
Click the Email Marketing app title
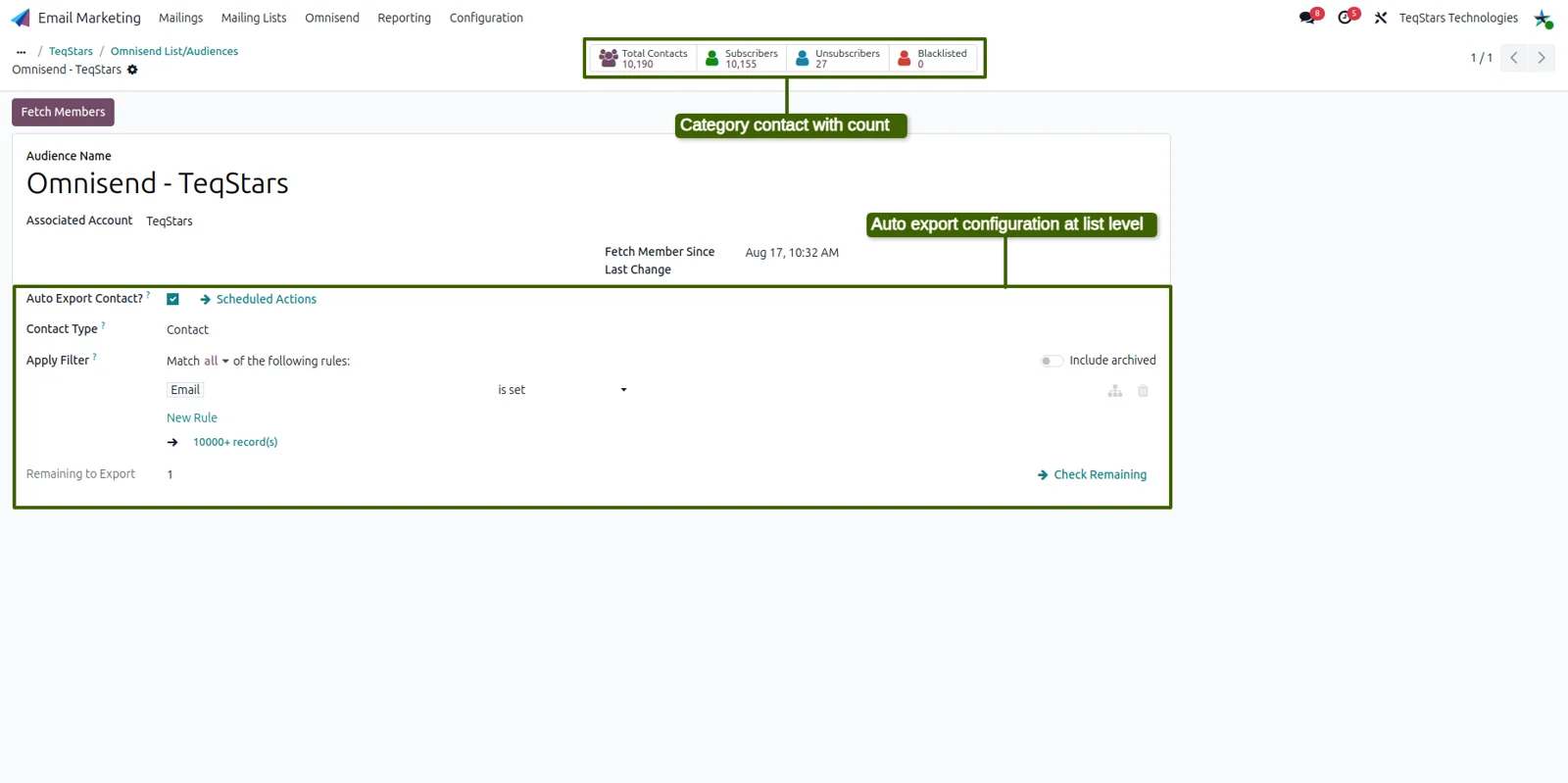coord(89,18)
